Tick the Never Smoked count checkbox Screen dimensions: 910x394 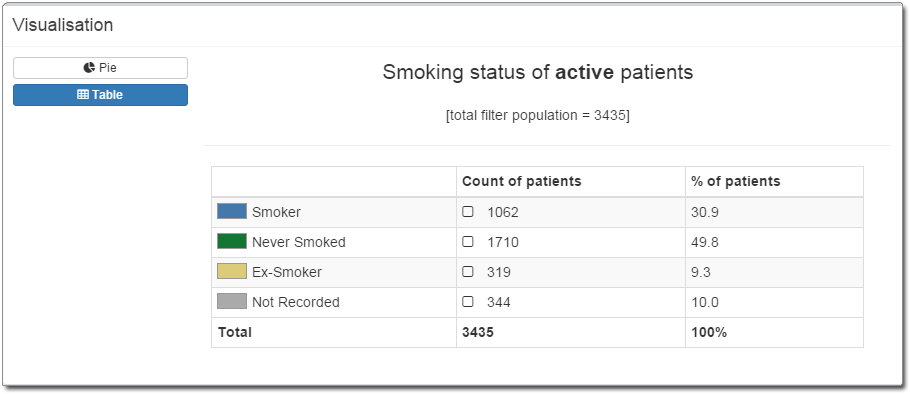coord(468,242)
